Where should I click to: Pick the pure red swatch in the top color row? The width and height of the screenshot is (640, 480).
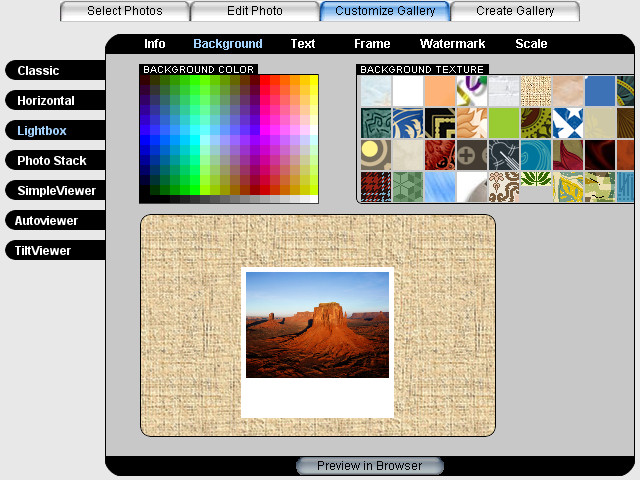264,80
